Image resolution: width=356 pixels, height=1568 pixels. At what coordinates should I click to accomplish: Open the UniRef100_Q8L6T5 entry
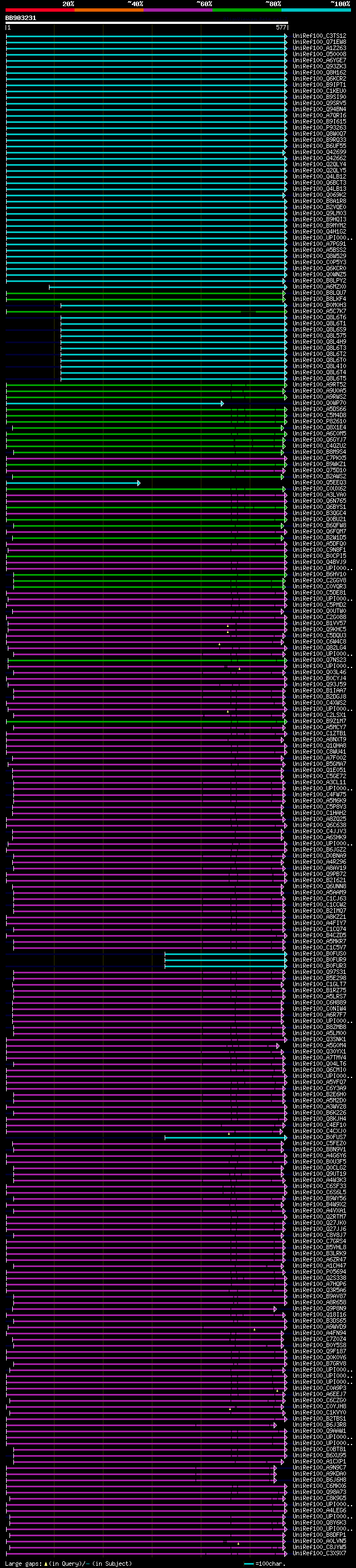(319, 379)
